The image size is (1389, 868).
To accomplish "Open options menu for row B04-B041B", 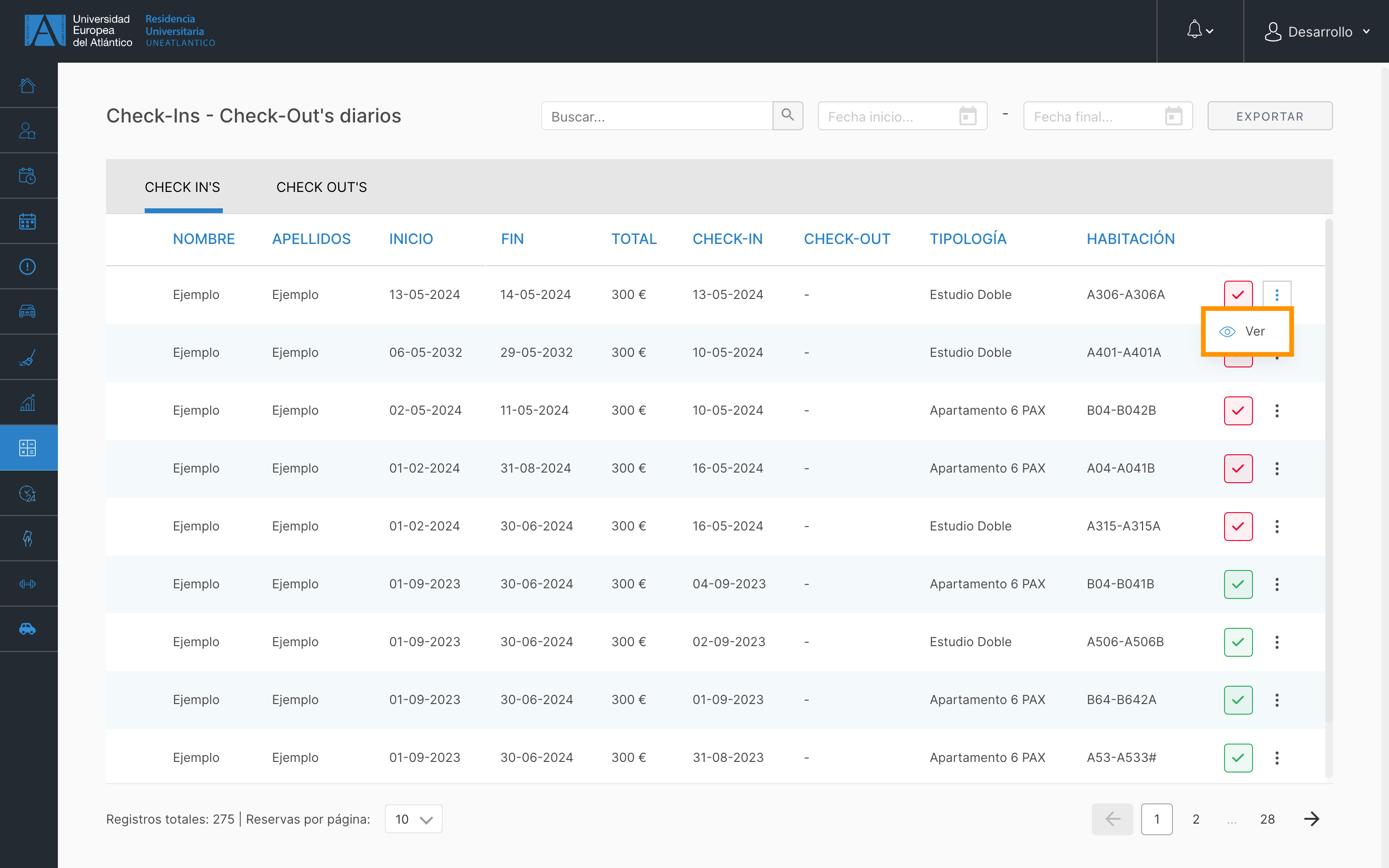I will [x=1277, y=584].
